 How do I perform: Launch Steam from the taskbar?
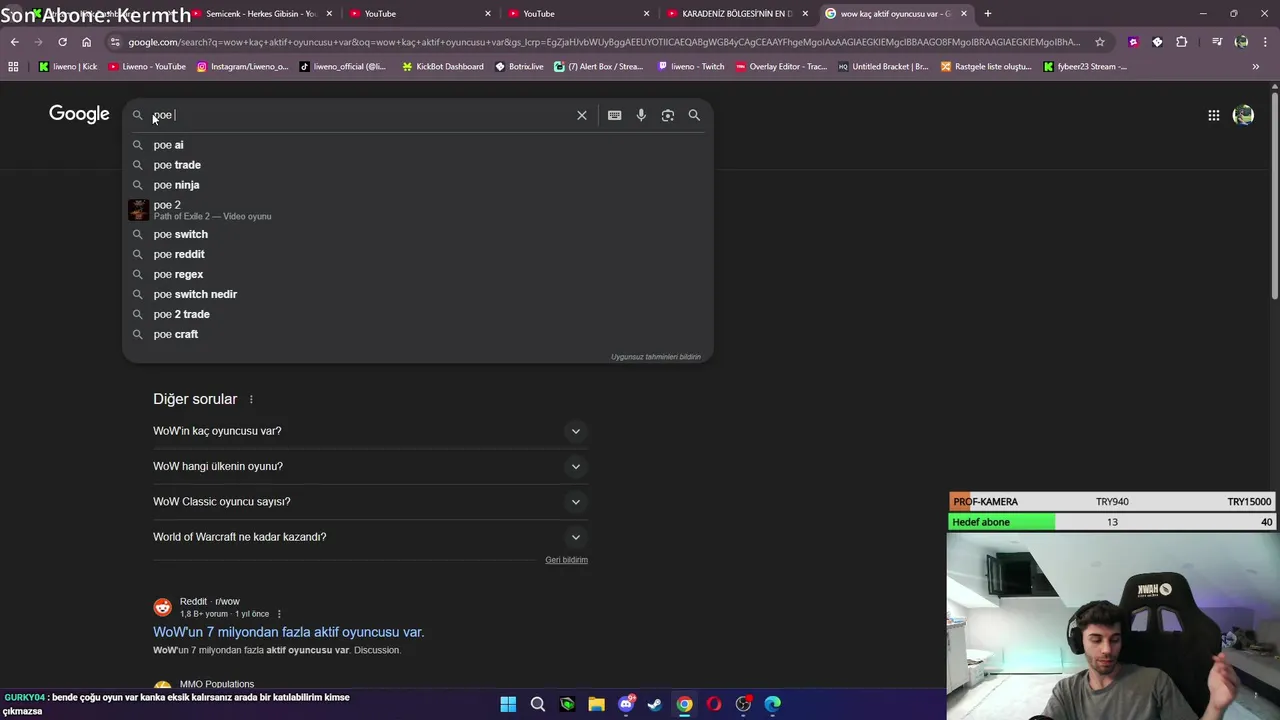pyautogui.click(x=655, y=704)
